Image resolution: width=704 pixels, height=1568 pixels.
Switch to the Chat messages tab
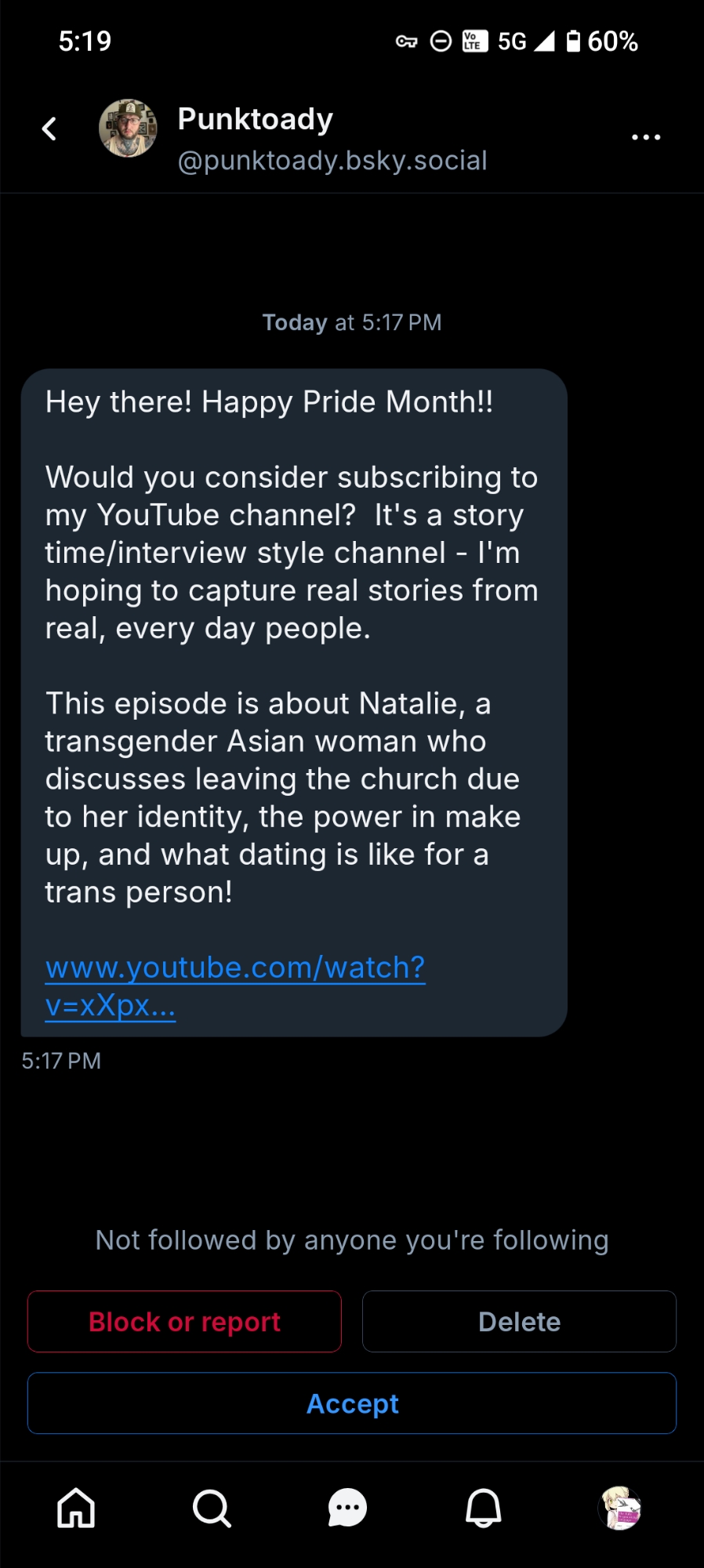click(347, 1508)
